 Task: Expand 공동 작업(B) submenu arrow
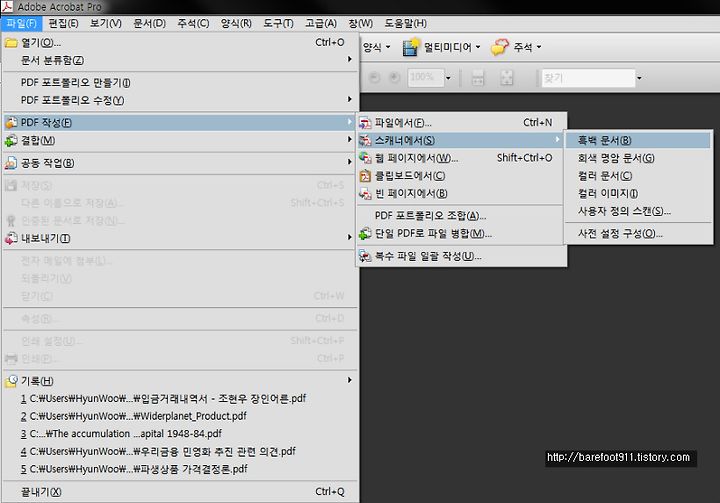(349, 162)
